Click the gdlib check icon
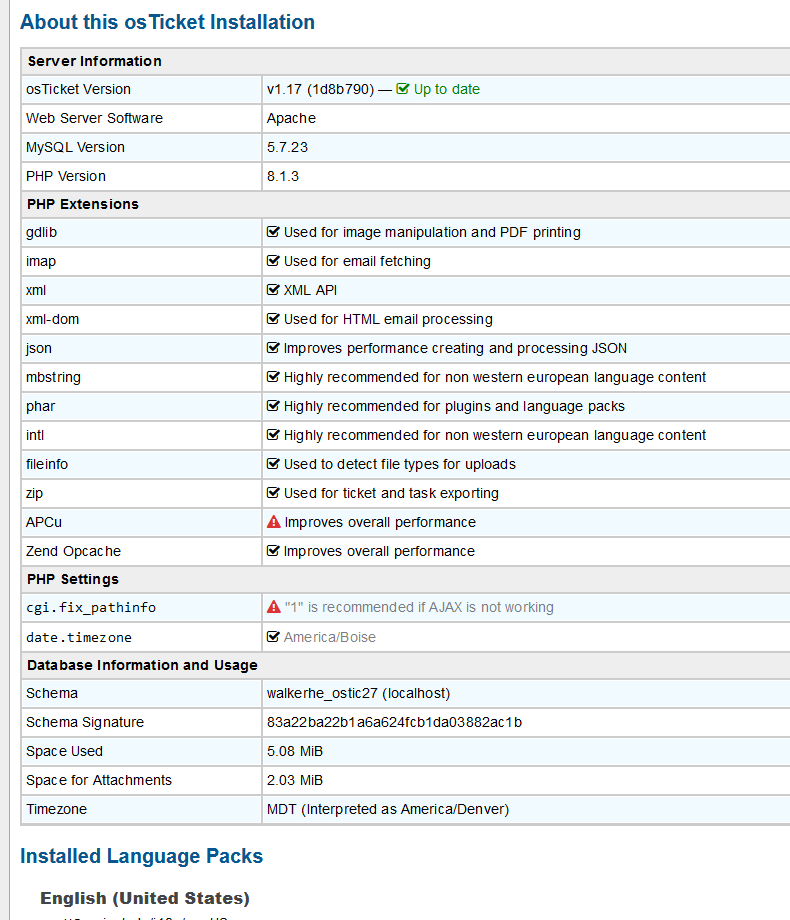This screenshot has height=920, width=790. 273,232
